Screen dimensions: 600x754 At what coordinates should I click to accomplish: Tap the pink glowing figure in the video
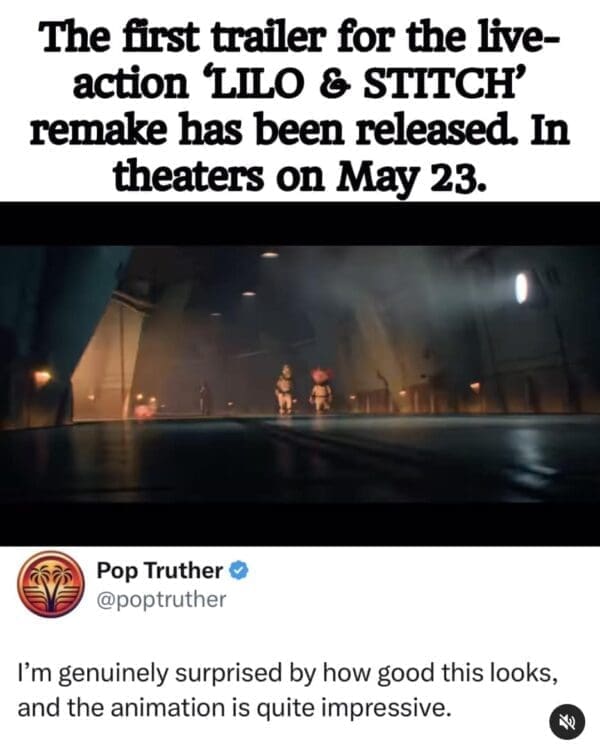[x=144, y=410]
